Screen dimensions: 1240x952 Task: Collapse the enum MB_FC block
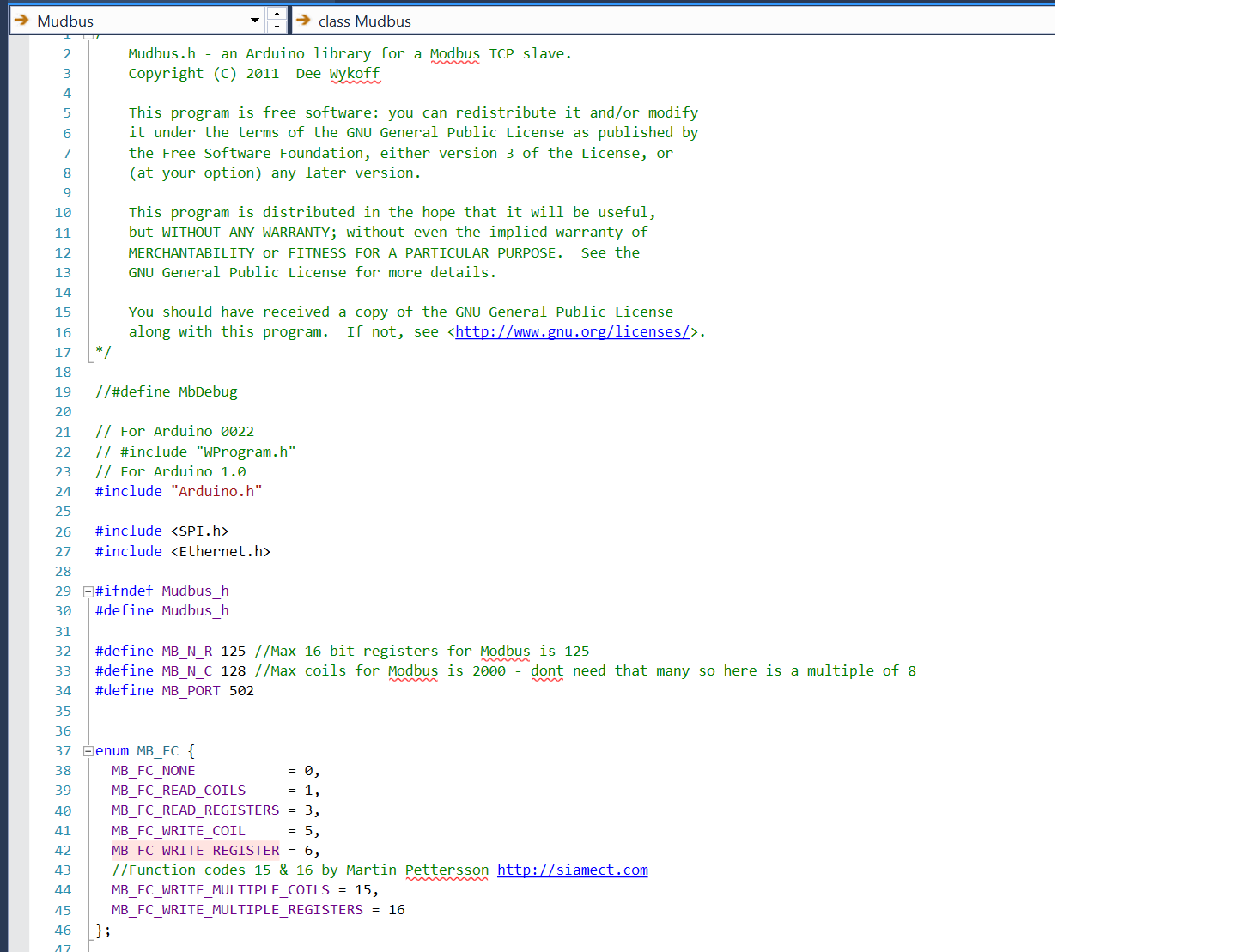pyautogui.click(x=88, y=750)
